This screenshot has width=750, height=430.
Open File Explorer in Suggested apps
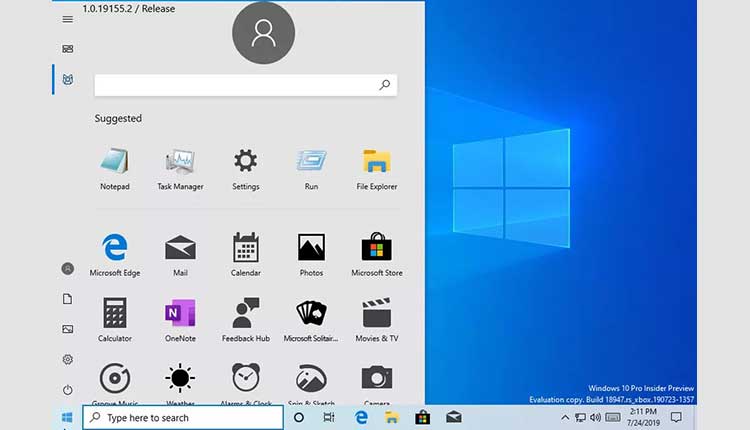click(x=376, y=169)
